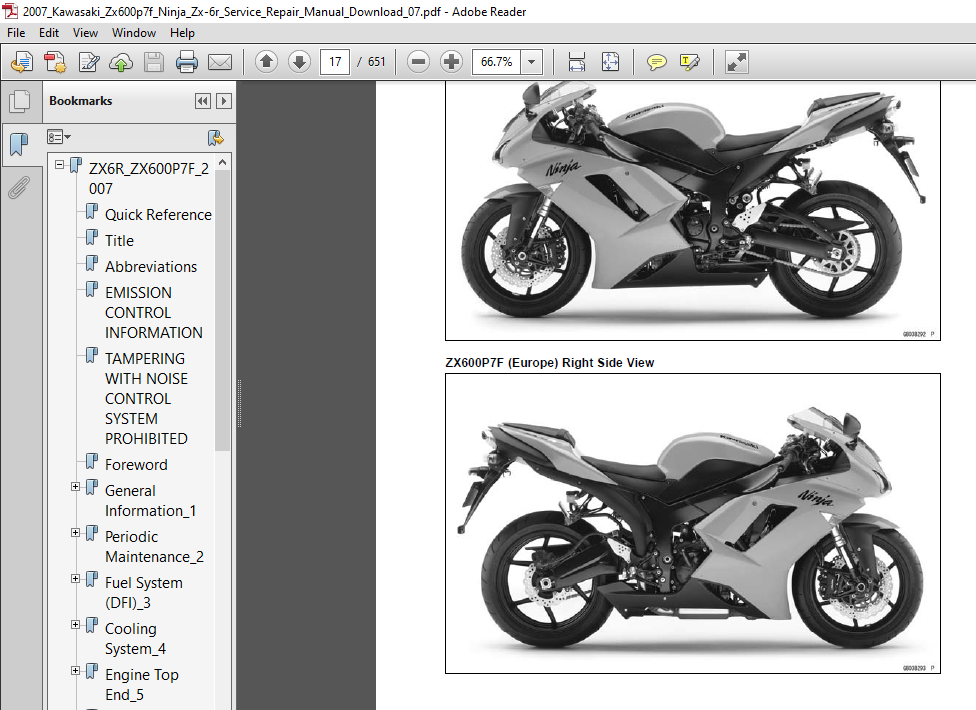The width and height of the screenshot is (976, 710).
Task: Click the expand panel right-arrow button
Action: pos(224,101)
